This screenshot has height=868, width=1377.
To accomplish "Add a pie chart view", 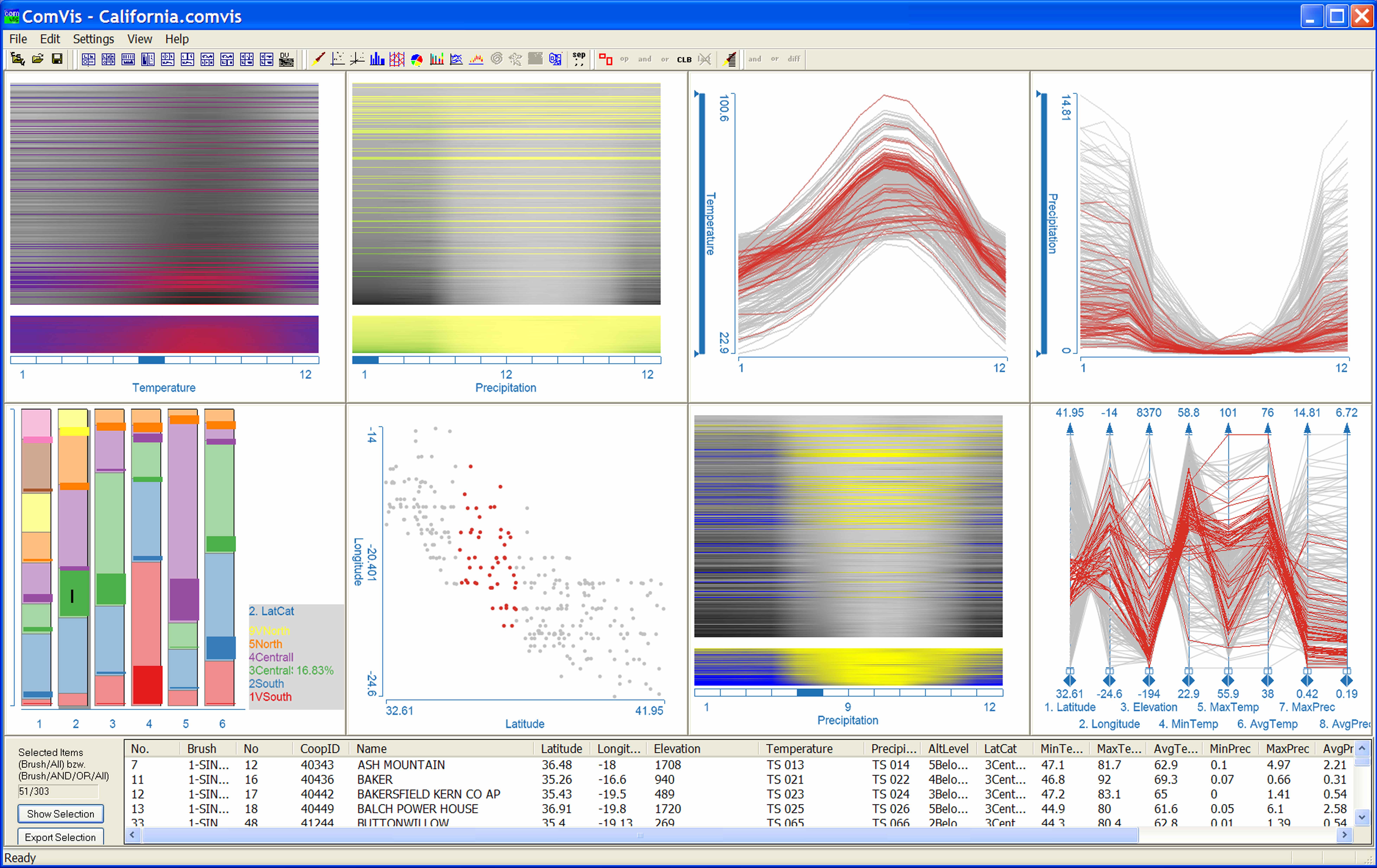I will point(417,59).
